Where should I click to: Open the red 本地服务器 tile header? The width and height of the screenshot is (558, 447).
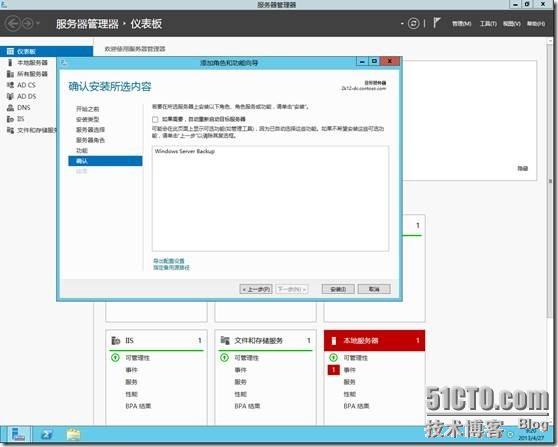tap(374, 340)
